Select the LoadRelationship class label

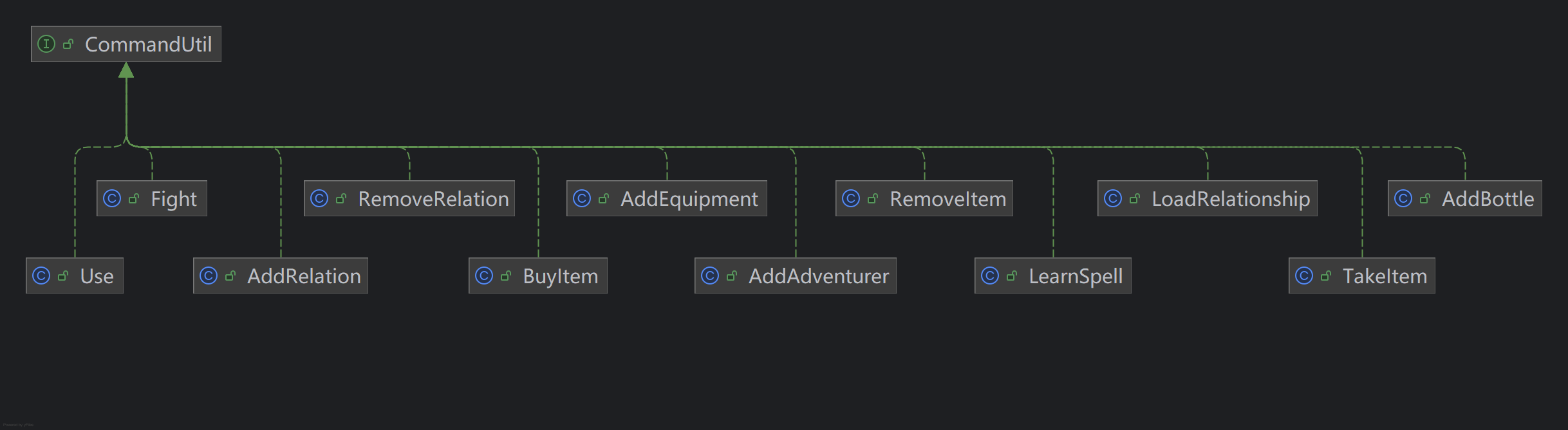coord(1230,199)
